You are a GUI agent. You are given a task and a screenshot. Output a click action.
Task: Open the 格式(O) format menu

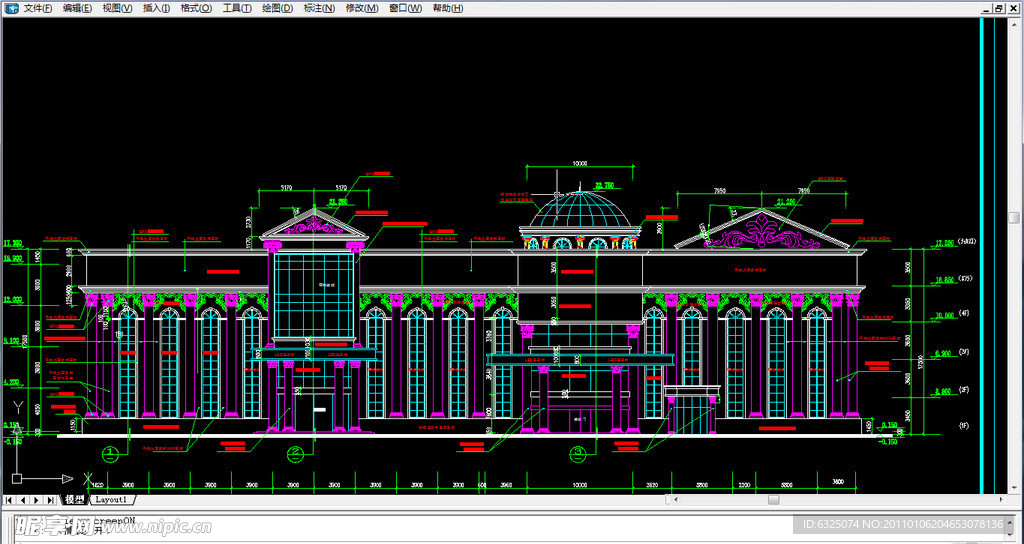tap(196, 8)
